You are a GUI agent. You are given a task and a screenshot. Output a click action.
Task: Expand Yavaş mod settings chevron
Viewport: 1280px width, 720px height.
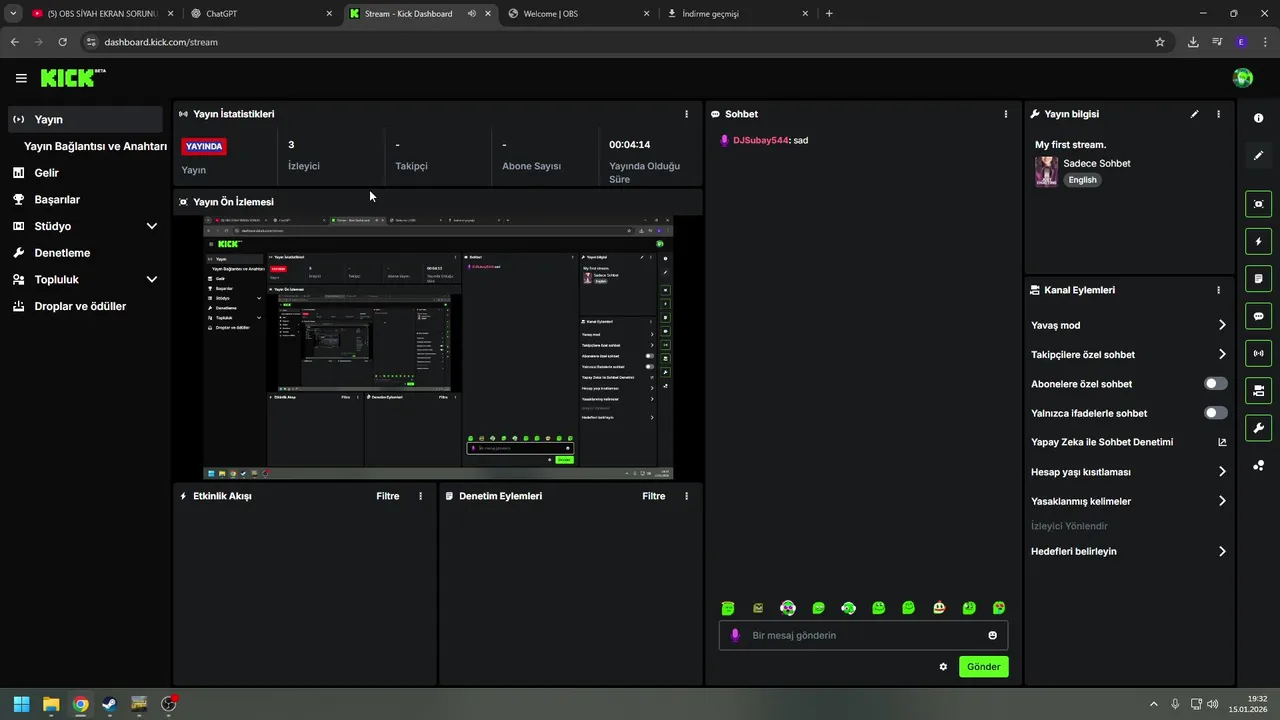pyautogui.click(x=1222, y=325)
